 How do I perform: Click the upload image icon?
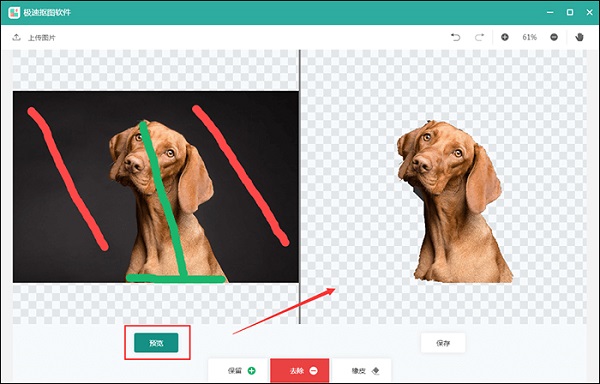[x=16, y=37]
